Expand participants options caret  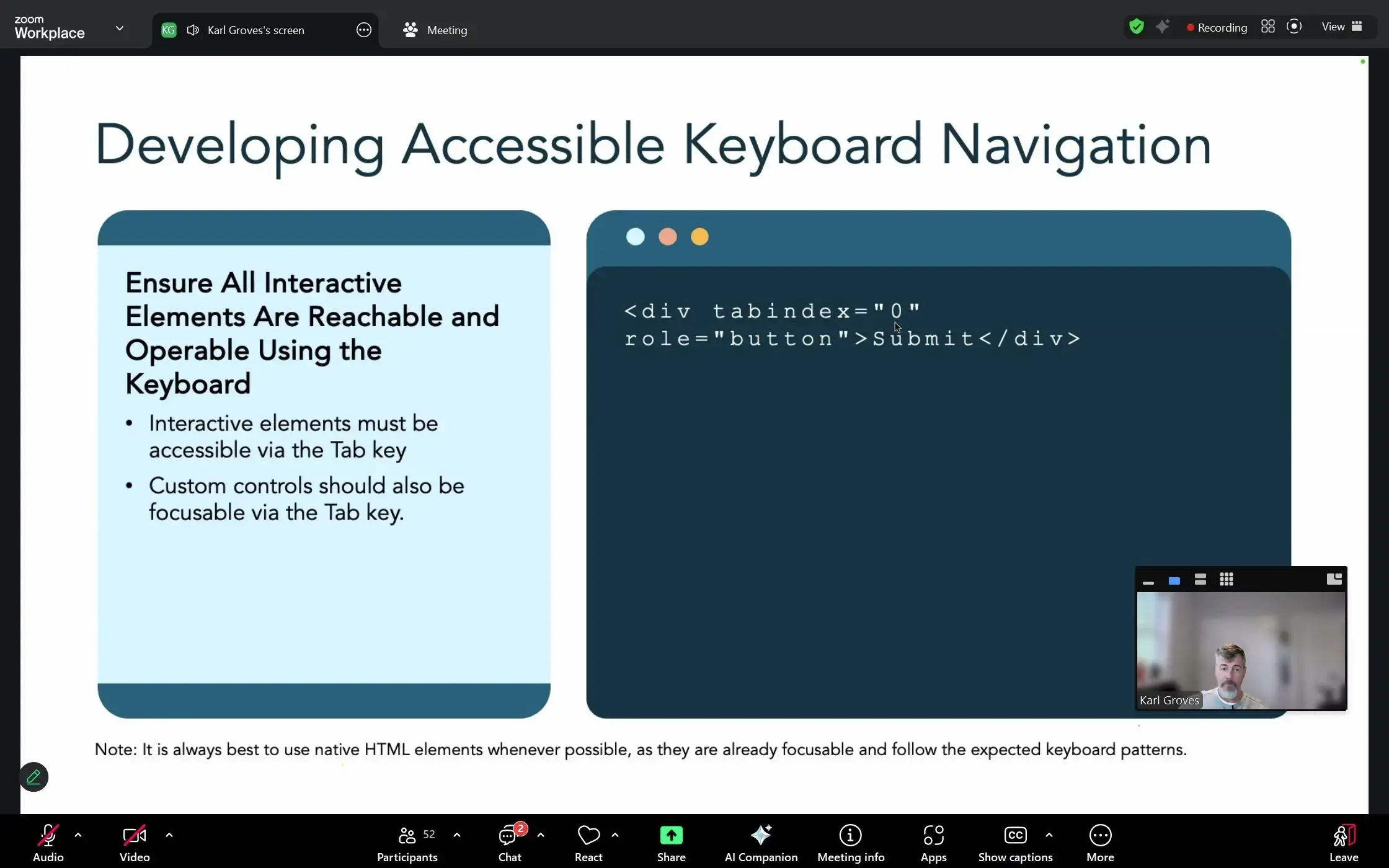tap(457, 835)
